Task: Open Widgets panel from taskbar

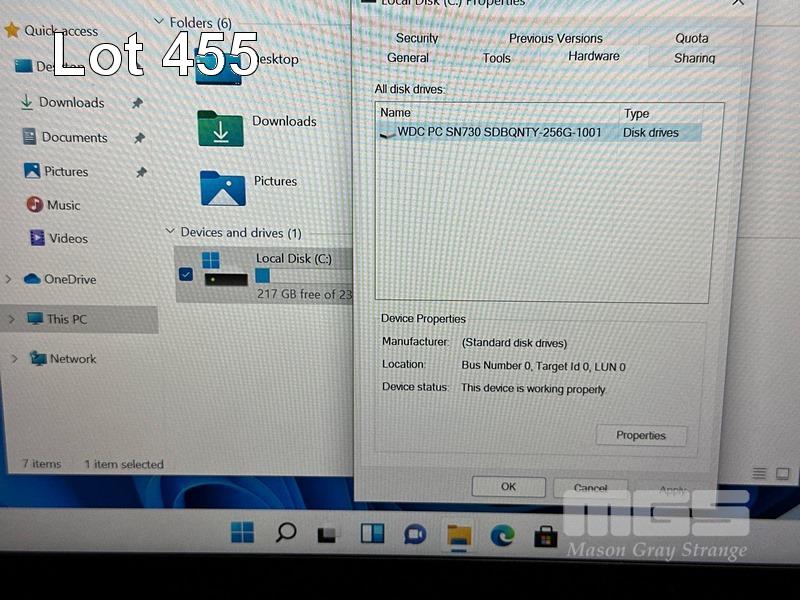Action: 372,534
